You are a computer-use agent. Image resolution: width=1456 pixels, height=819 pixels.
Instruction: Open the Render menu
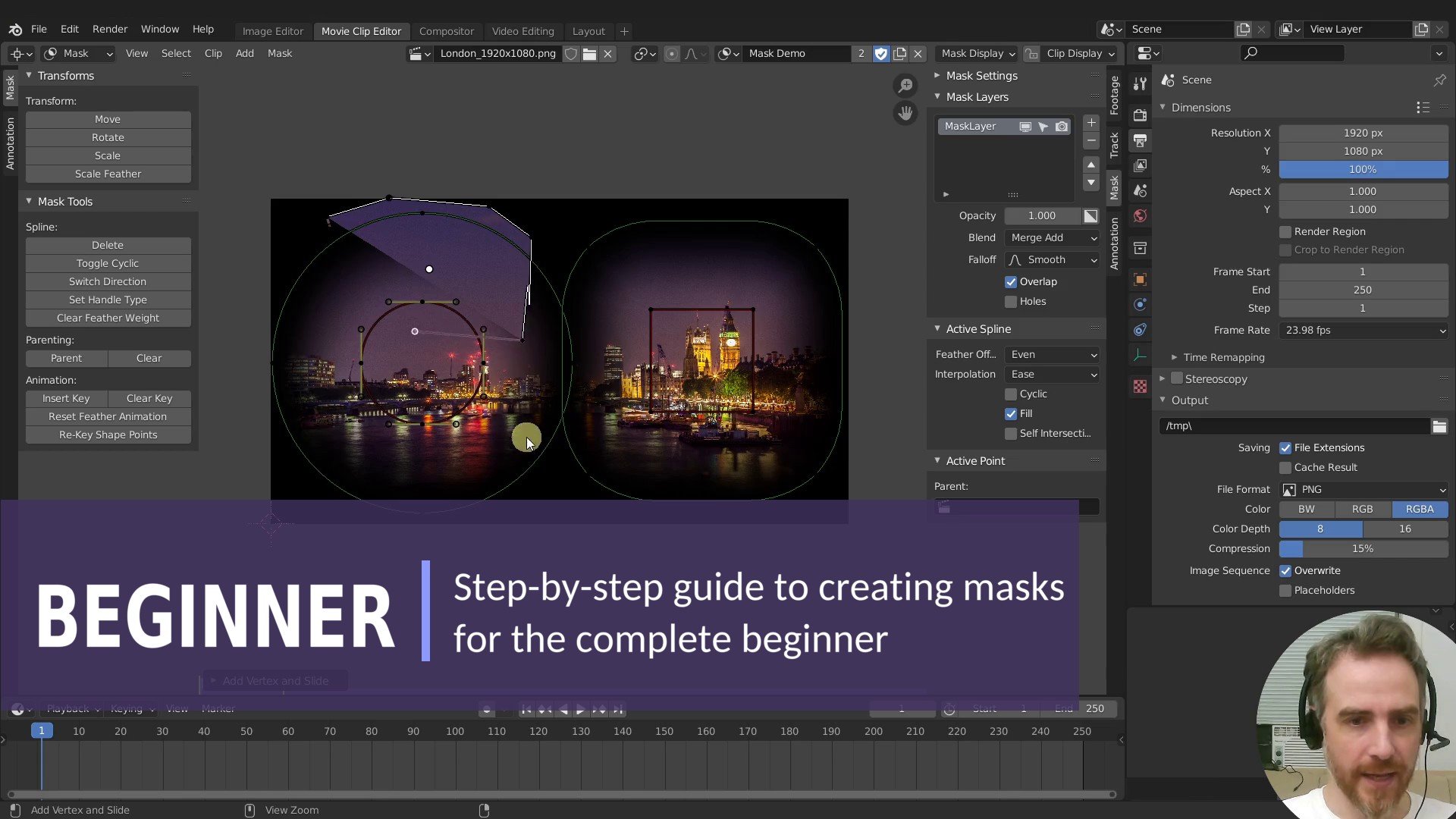pos(110,29)
